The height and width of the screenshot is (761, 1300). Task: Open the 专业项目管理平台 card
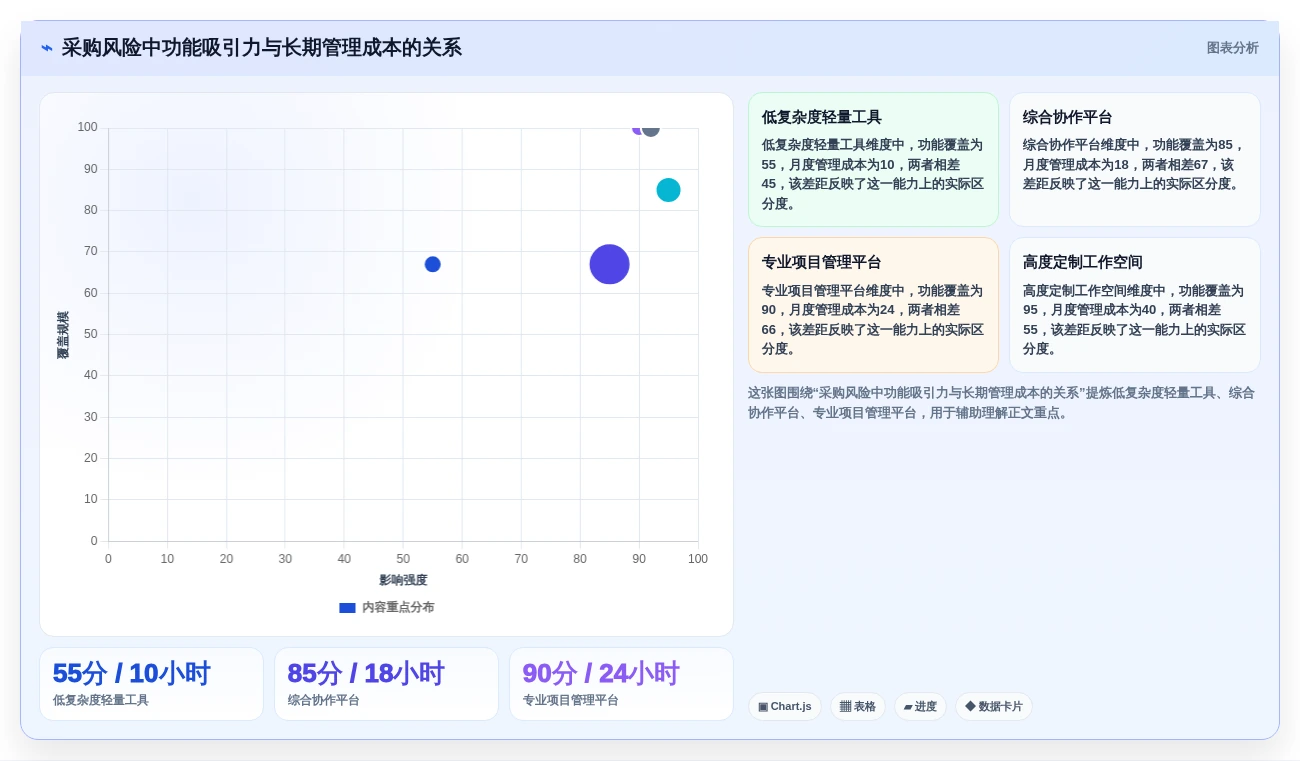coord(873,305)
